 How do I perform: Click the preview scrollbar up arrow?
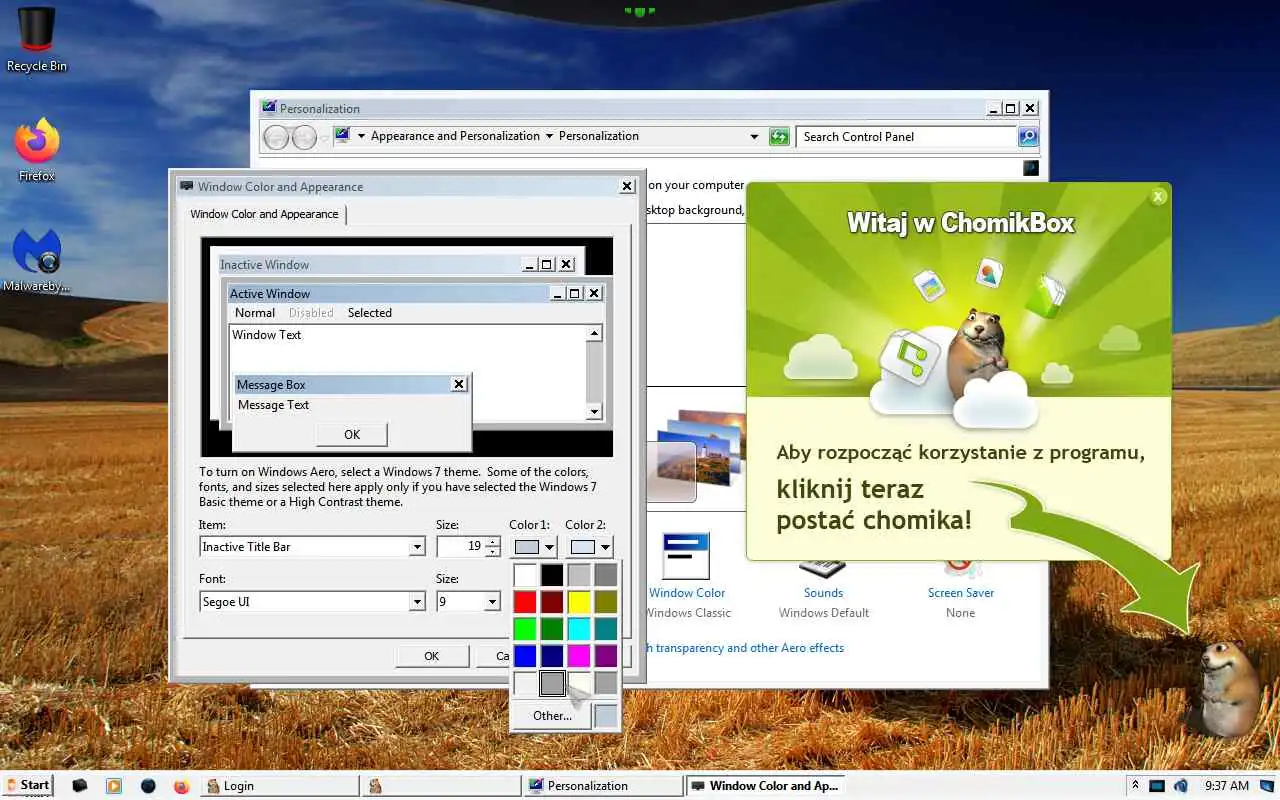(x=594, y=334)
